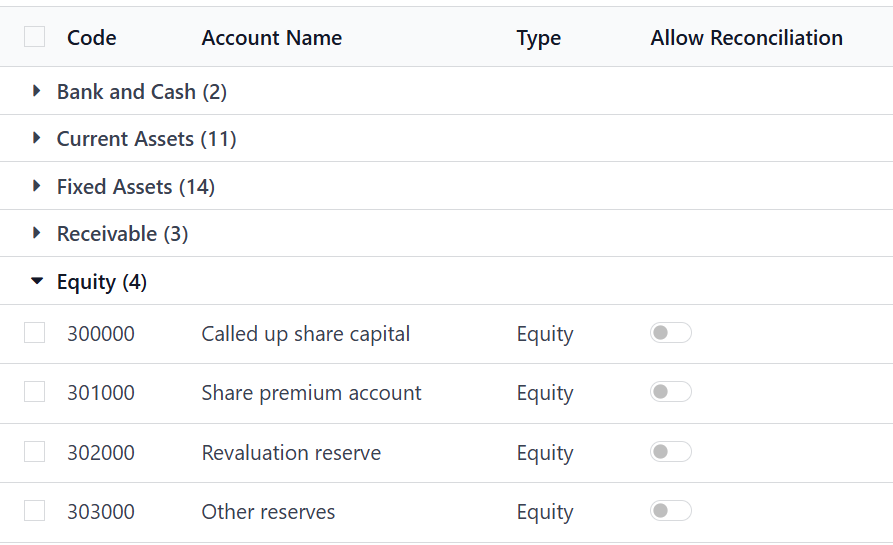The height and width of the screenshot is (545, 893).
Task: Sort by the Account Name column header
Action: [x=272, y=38]
